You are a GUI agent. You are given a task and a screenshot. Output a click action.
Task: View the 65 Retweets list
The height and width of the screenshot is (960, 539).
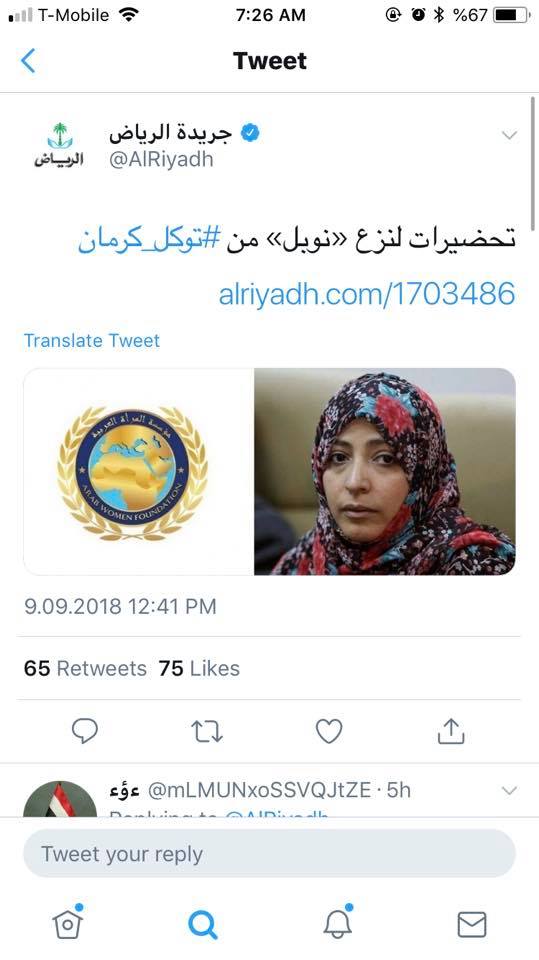85,668
